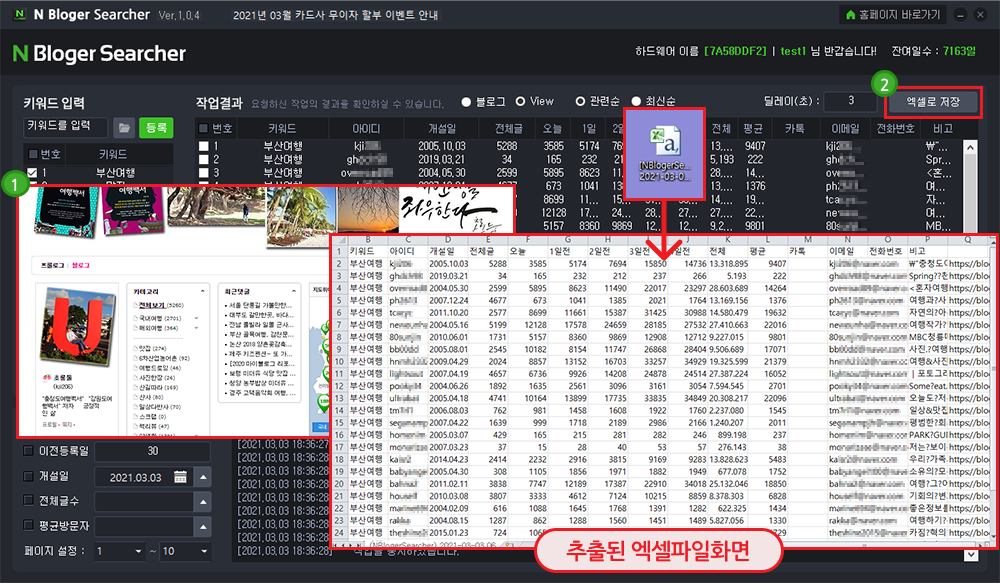Viewport: 1000px width, 584px height.
Task: Check the 이전등록일 filter checkbox
Action: tap(28, 451)
